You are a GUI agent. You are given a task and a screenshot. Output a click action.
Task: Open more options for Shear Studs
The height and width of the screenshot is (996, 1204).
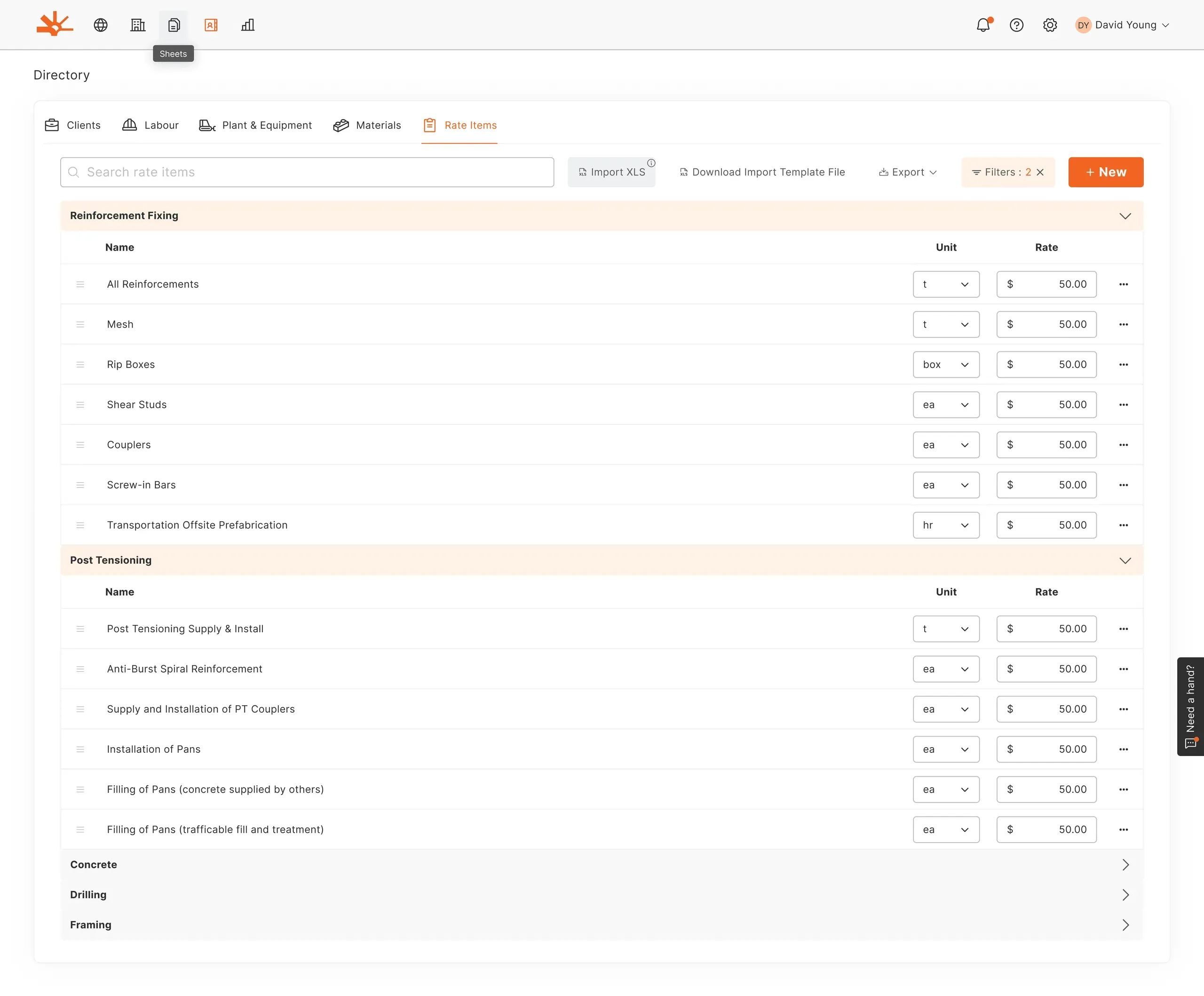1124,405
